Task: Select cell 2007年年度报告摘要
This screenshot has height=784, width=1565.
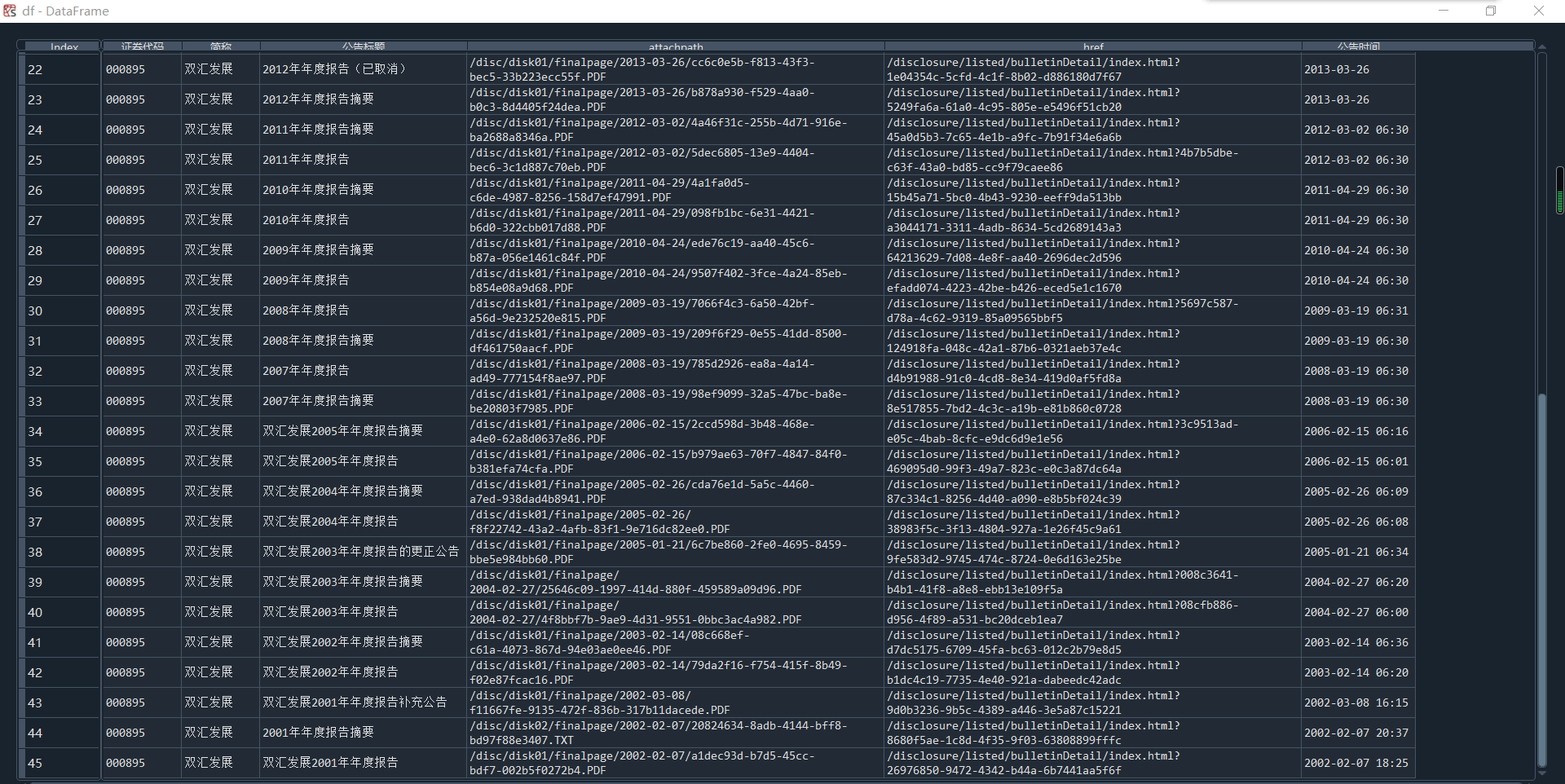Action: pyautogui.click(x=364, y=401)
